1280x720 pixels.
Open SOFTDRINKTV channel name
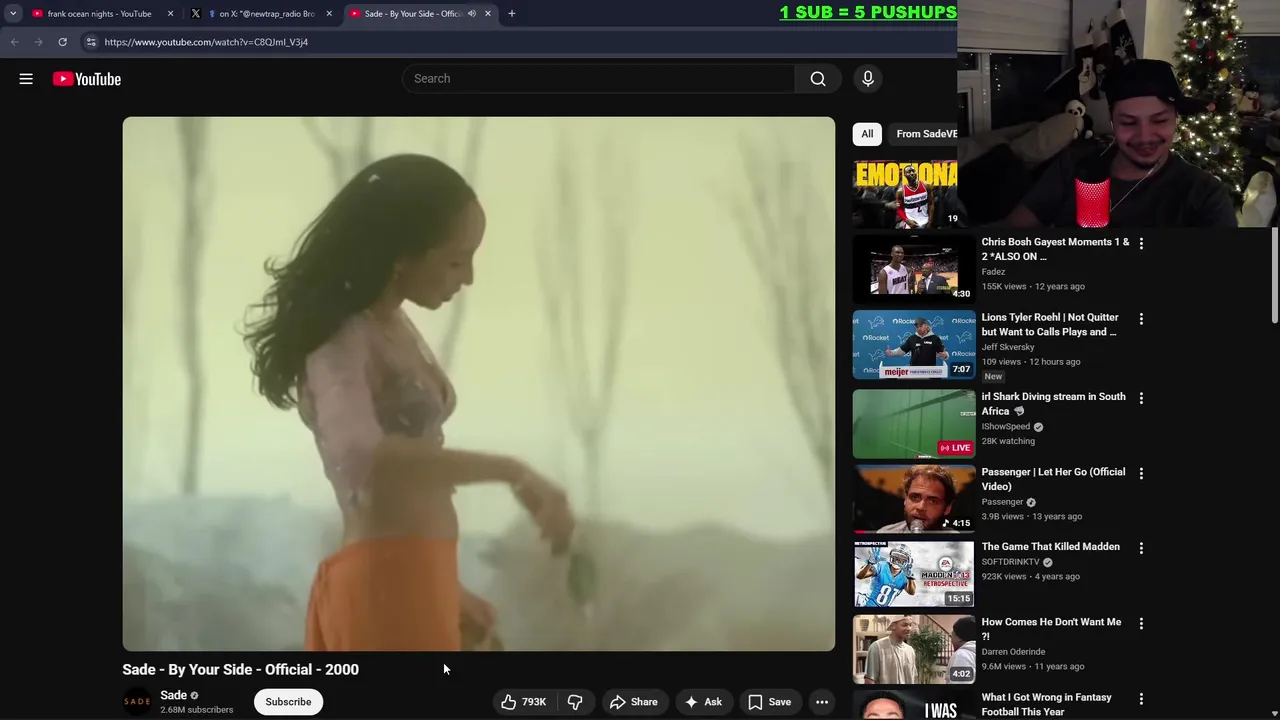pyautogui.click(x=1009, y=562)
